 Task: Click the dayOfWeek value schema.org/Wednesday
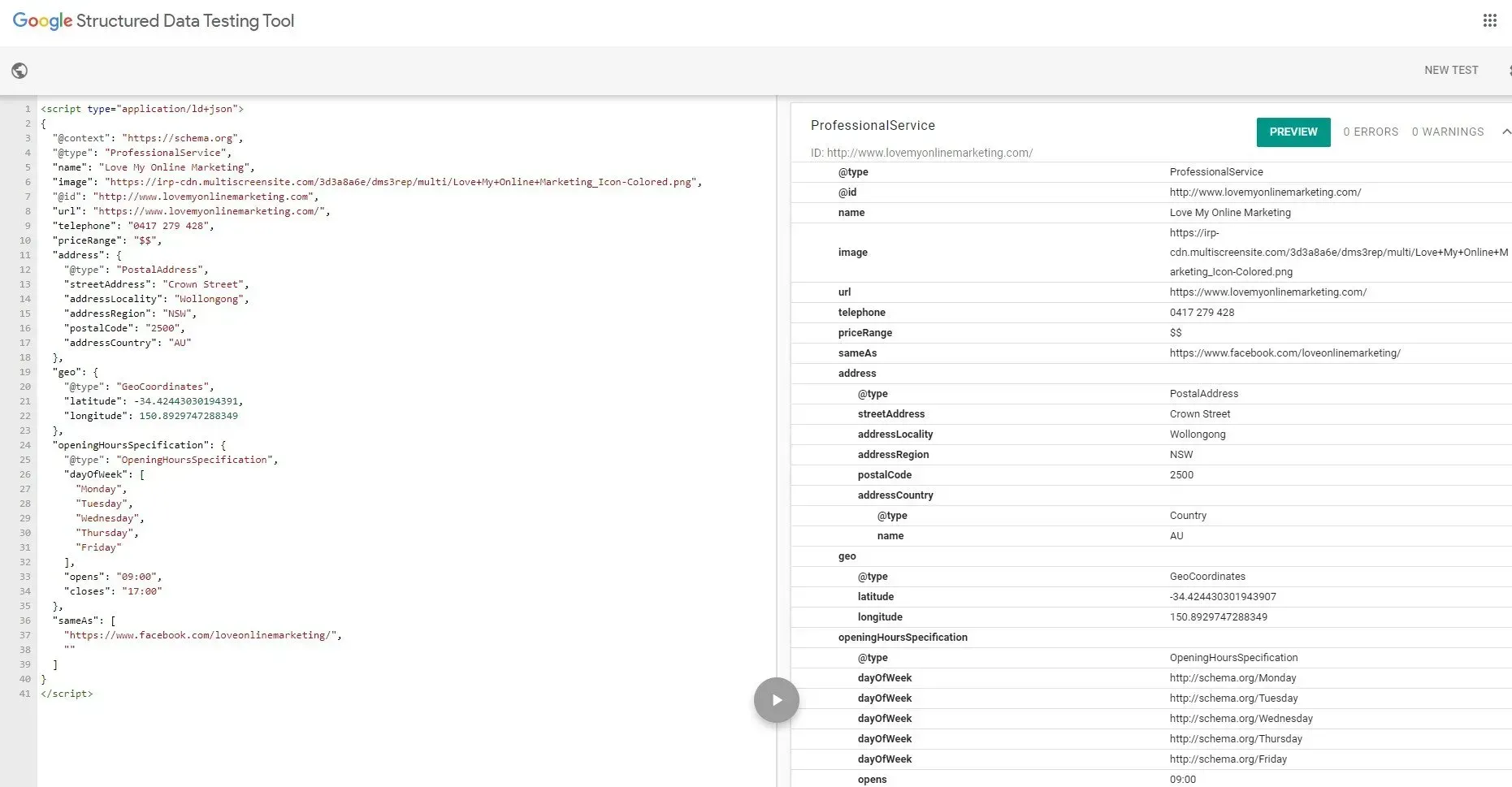[1241, 719]
